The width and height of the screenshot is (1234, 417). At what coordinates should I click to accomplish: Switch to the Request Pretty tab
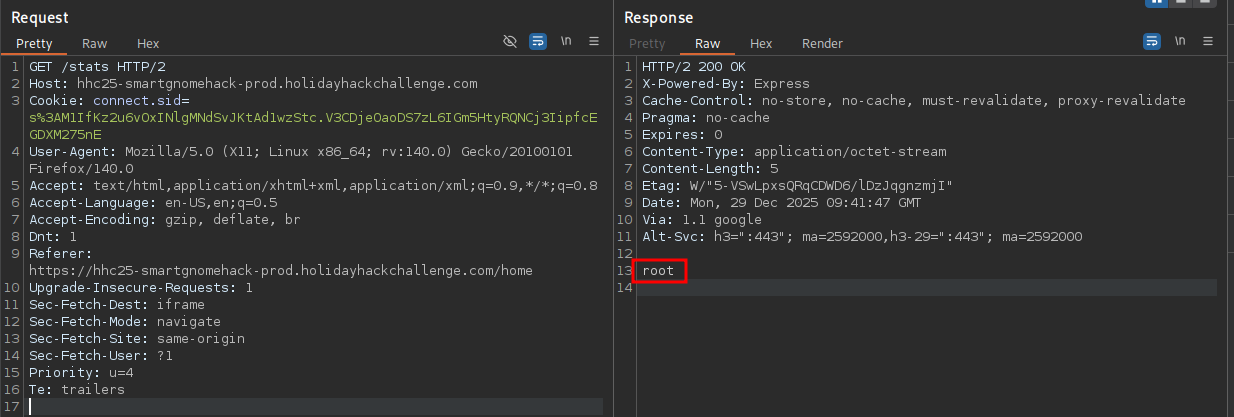[x=34, y=44]
